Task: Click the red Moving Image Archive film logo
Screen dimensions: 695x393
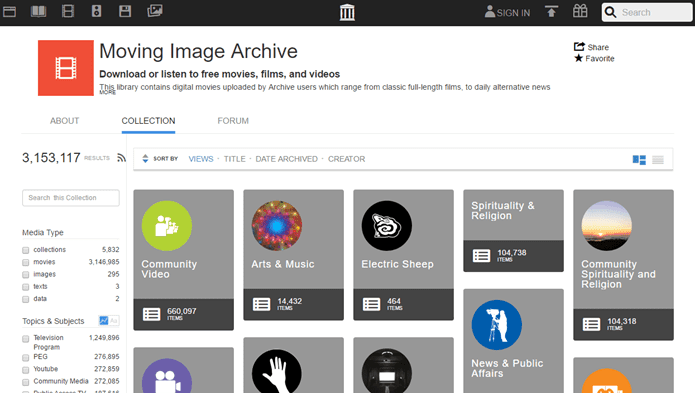Action: click(x=66, y=68)
